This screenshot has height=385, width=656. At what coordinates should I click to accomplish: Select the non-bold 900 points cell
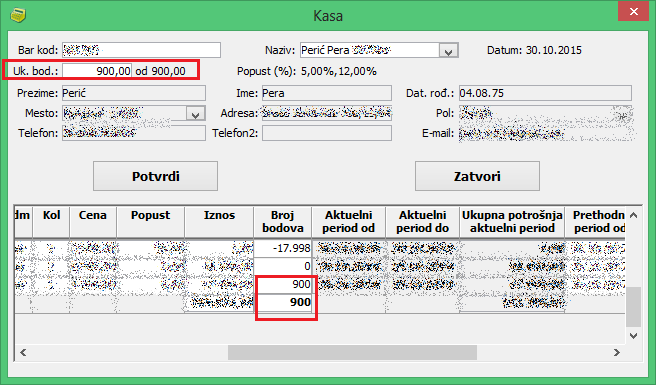point(283,284)
